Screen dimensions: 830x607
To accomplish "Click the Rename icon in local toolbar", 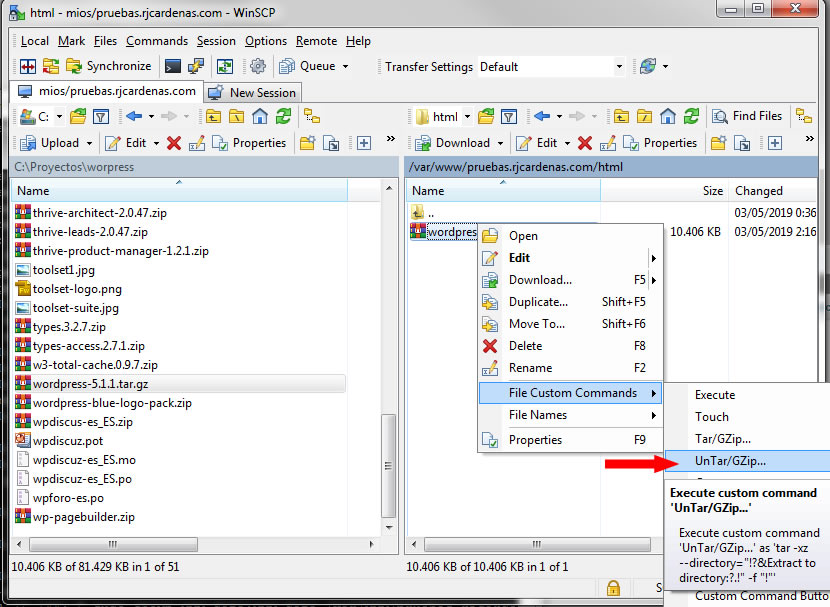I will point(196,143).
